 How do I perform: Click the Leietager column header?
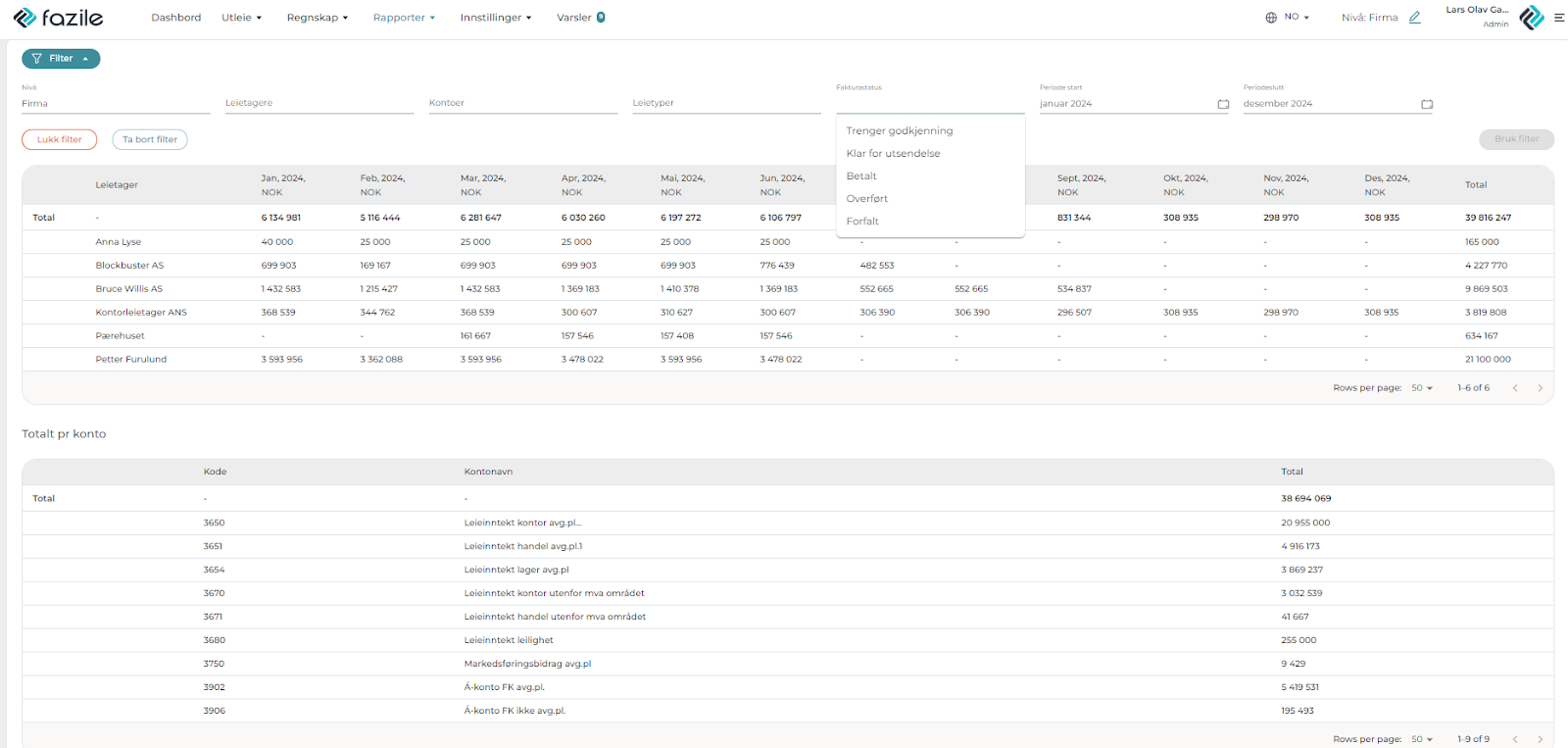coord(117,184)
